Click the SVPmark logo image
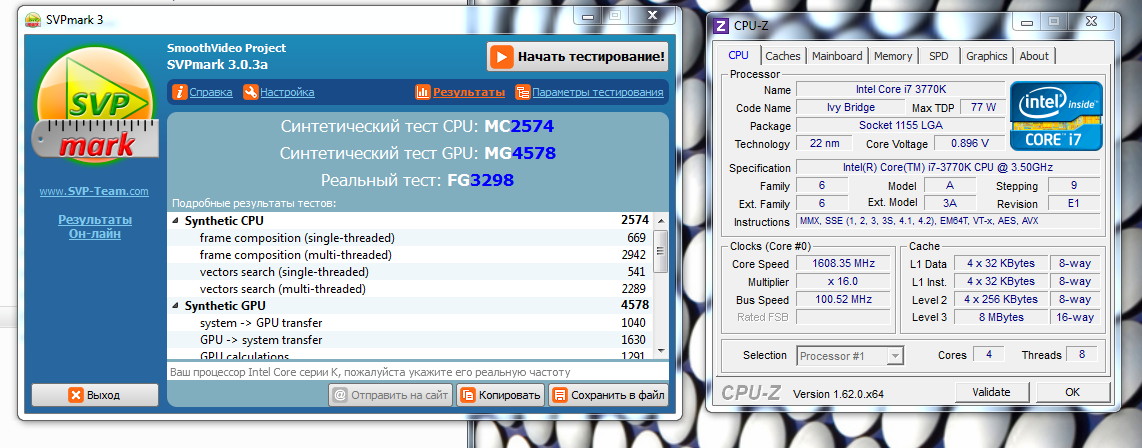 click(95, 113)
